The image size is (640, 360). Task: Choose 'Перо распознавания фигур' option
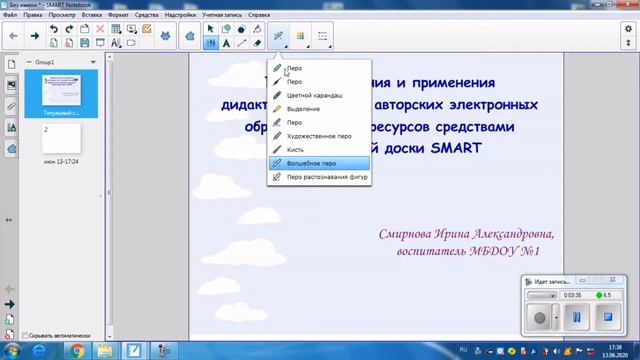pyautogui.click(x=319, y=177)
